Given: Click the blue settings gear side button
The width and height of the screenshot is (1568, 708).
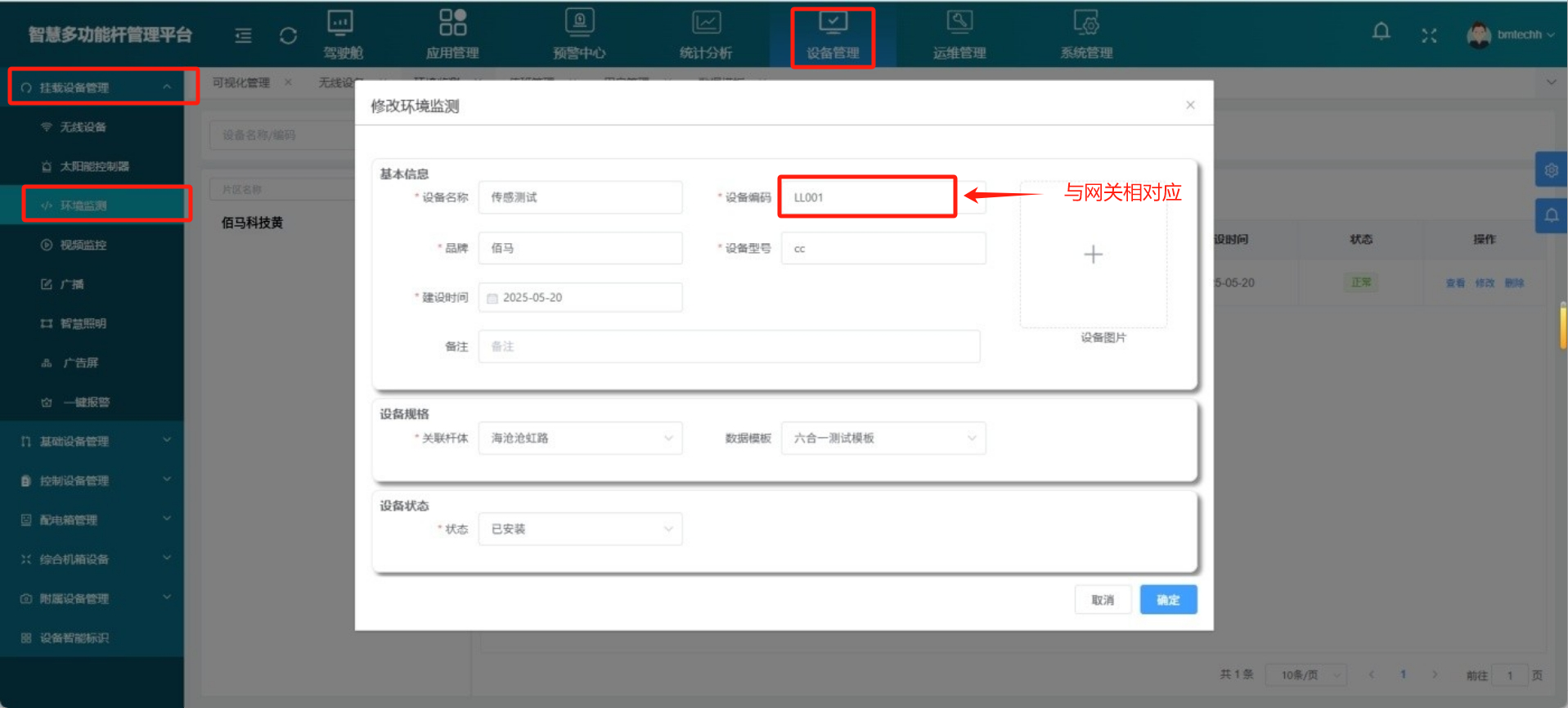Looking at the screenshot, I should [x=1551, y=170].
